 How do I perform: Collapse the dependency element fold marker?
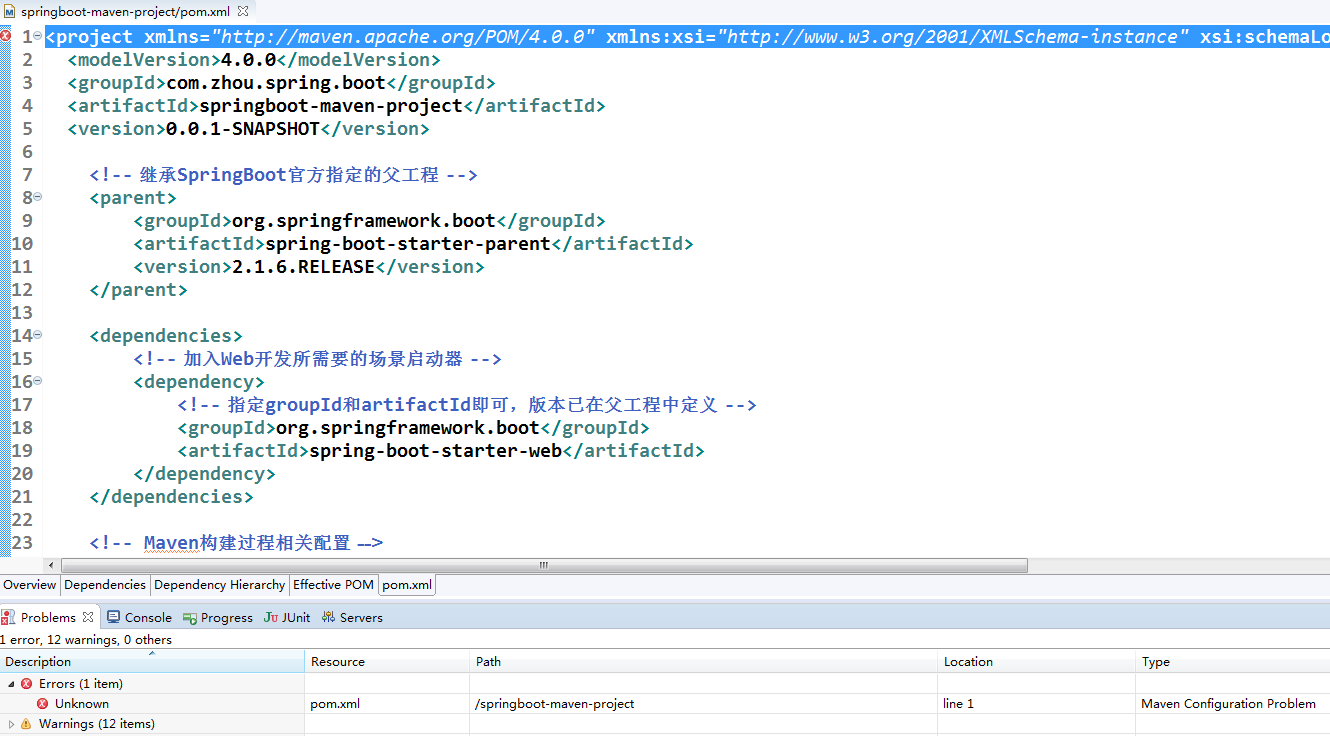(37, 381)
